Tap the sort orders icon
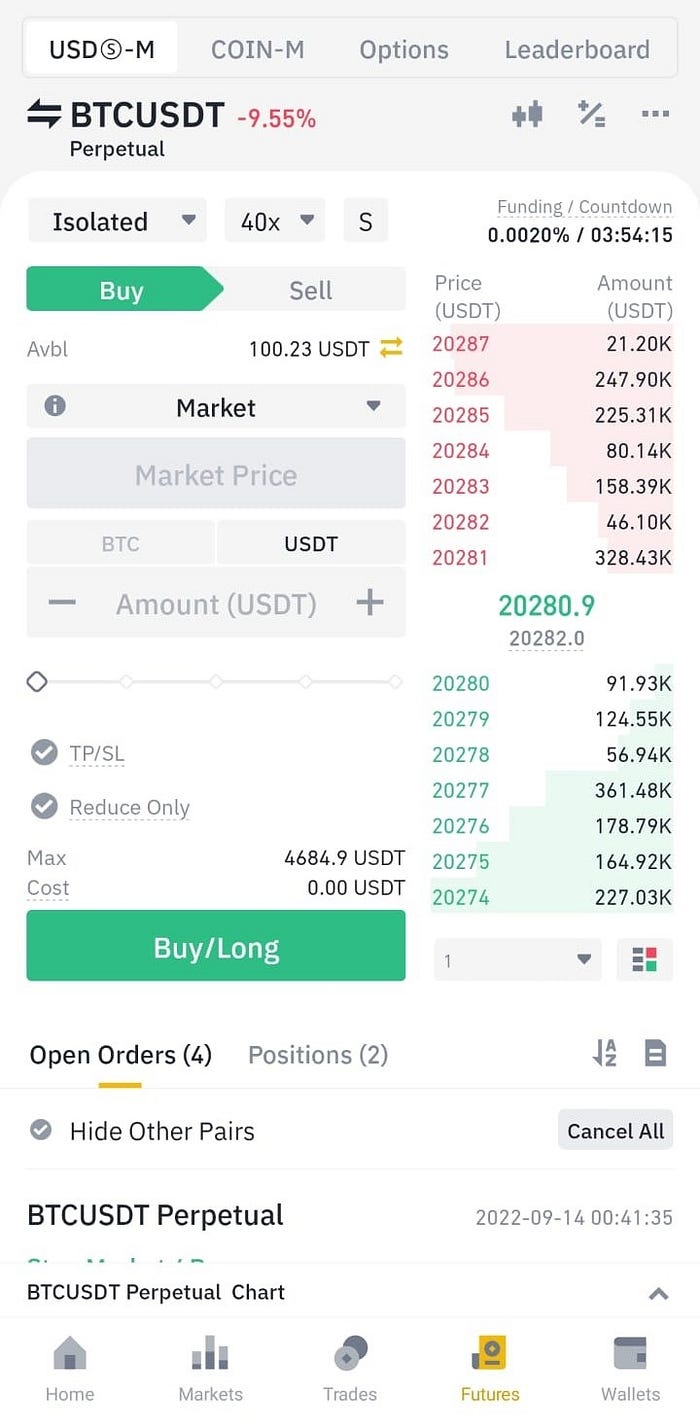The height and width of the screenshot is (1424, 700). (x=604, y=1053)
